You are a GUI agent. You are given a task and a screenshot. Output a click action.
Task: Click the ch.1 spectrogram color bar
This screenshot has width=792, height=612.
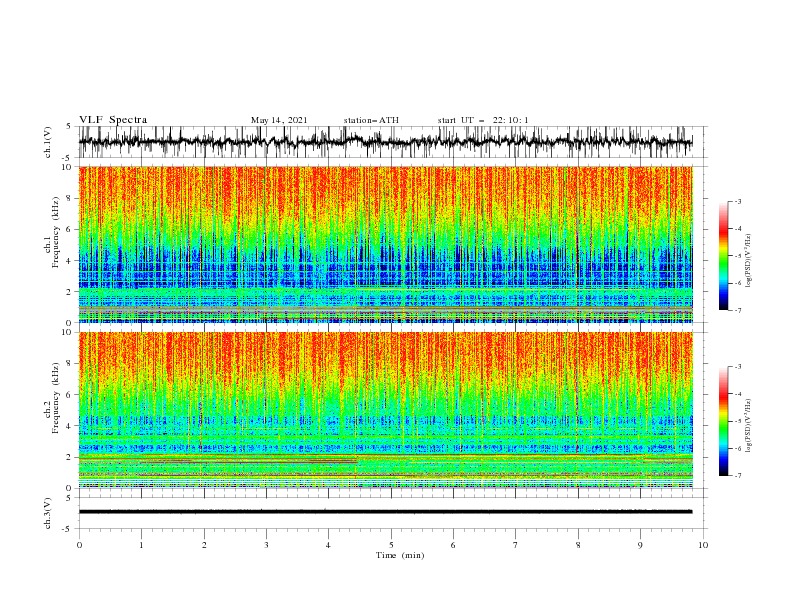point(723,256)
